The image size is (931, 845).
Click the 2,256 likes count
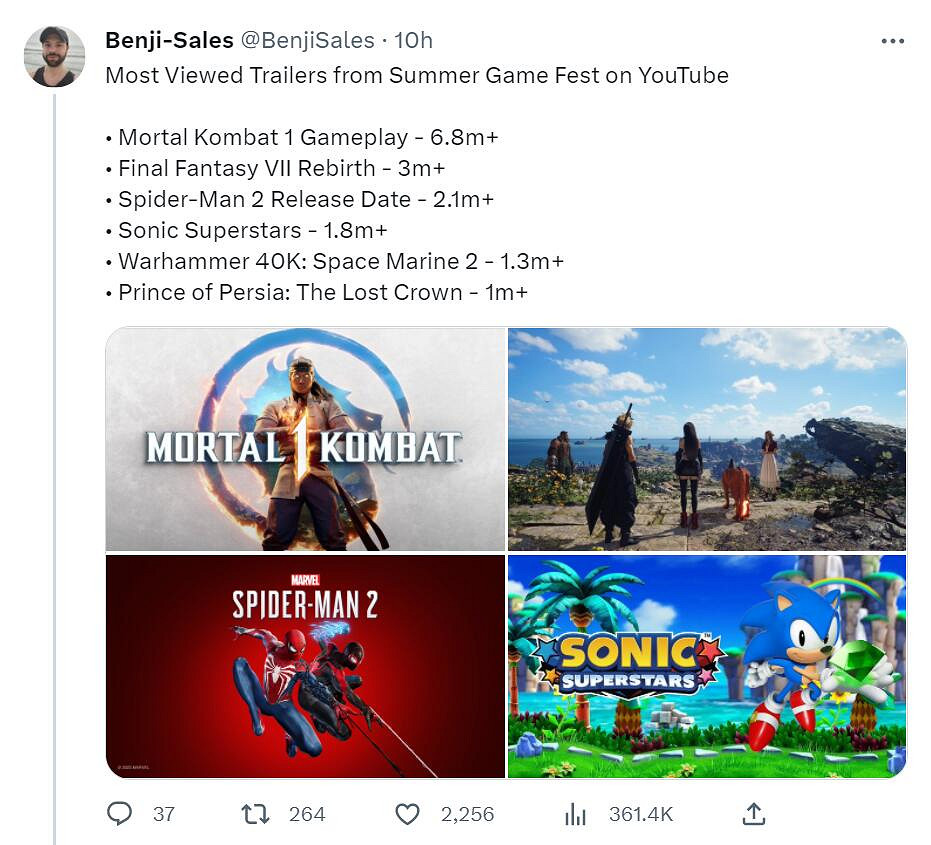(x=467, y=814)
